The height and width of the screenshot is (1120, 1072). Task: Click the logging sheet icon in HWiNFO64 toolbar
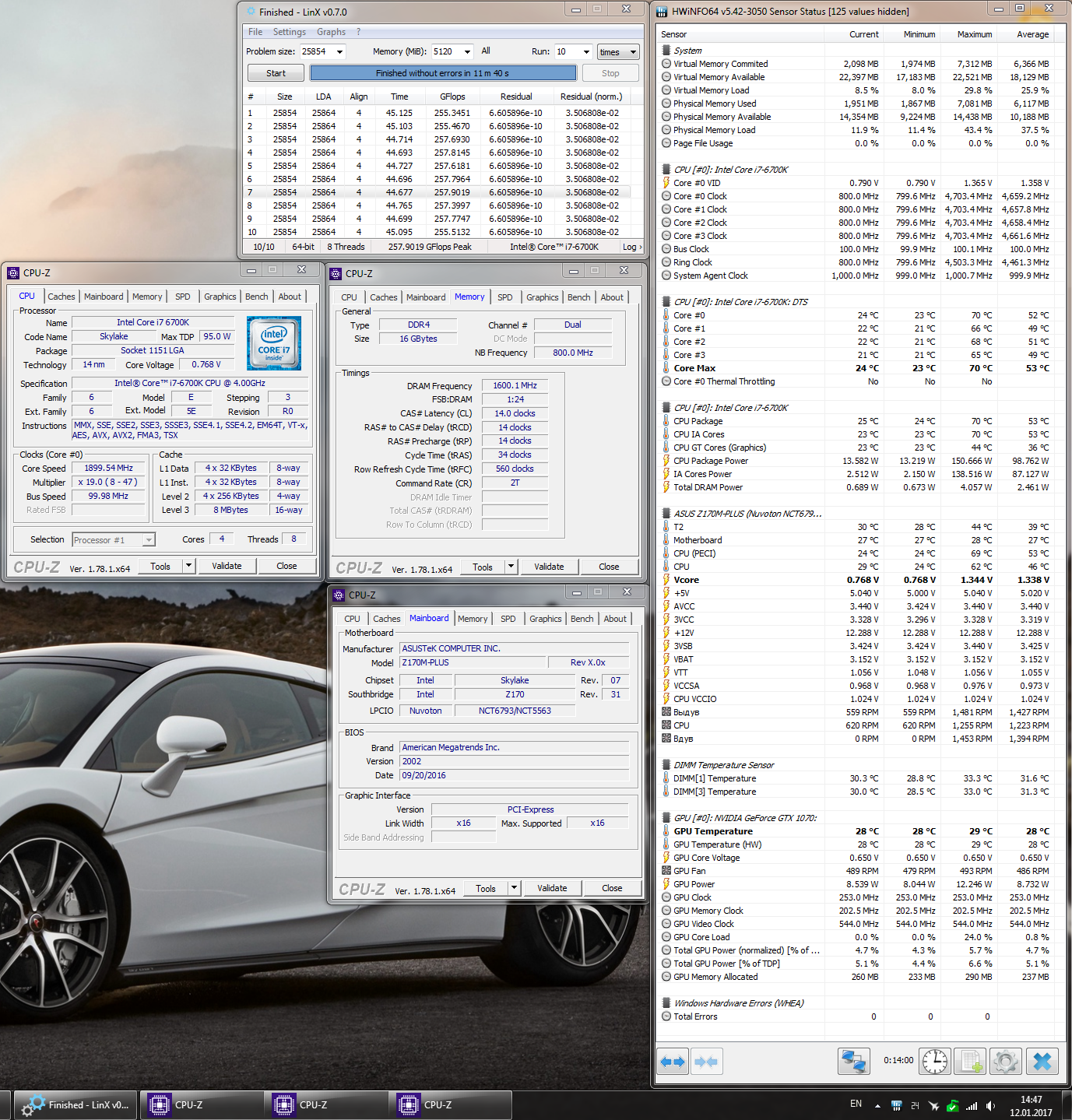pyautogui.click(x=971, y=1062)
